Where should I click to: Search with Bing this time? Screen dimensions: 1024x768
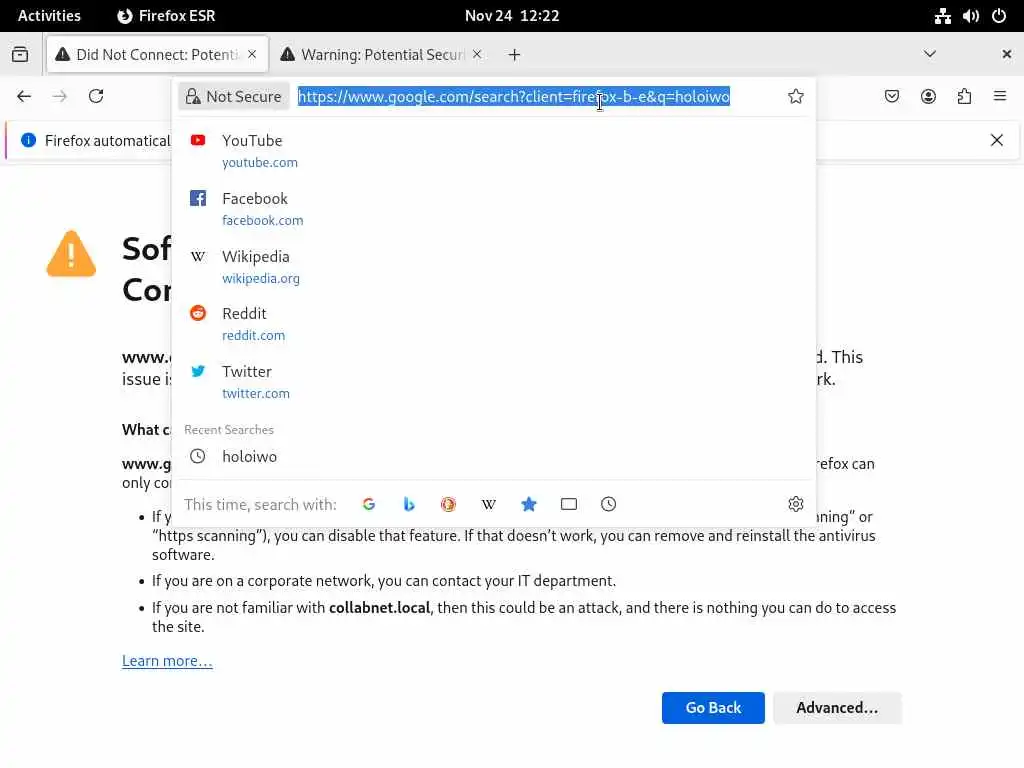[409, 504]
